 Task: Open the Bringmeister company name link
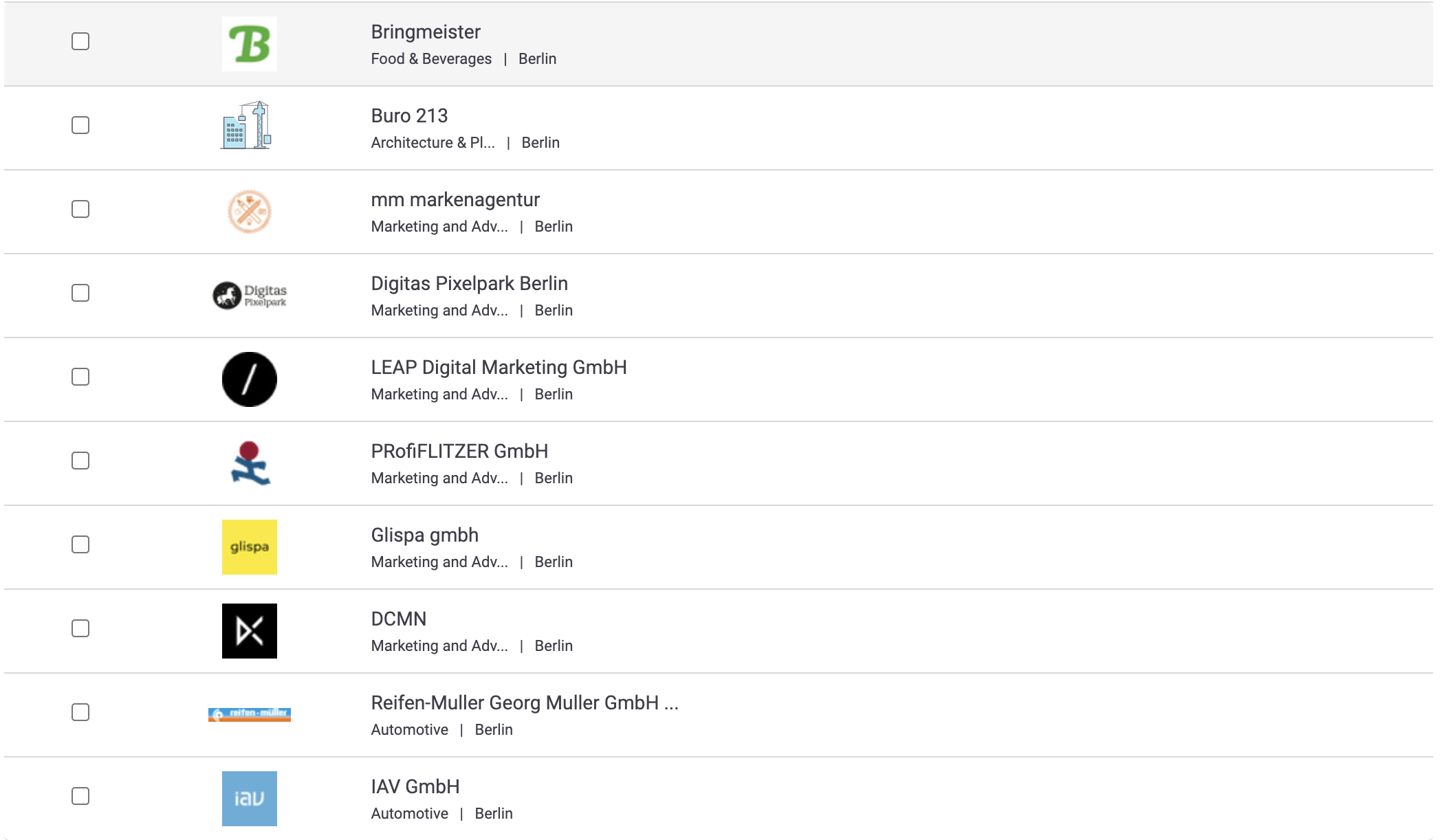pyautogui.click(x=426, y=32)
